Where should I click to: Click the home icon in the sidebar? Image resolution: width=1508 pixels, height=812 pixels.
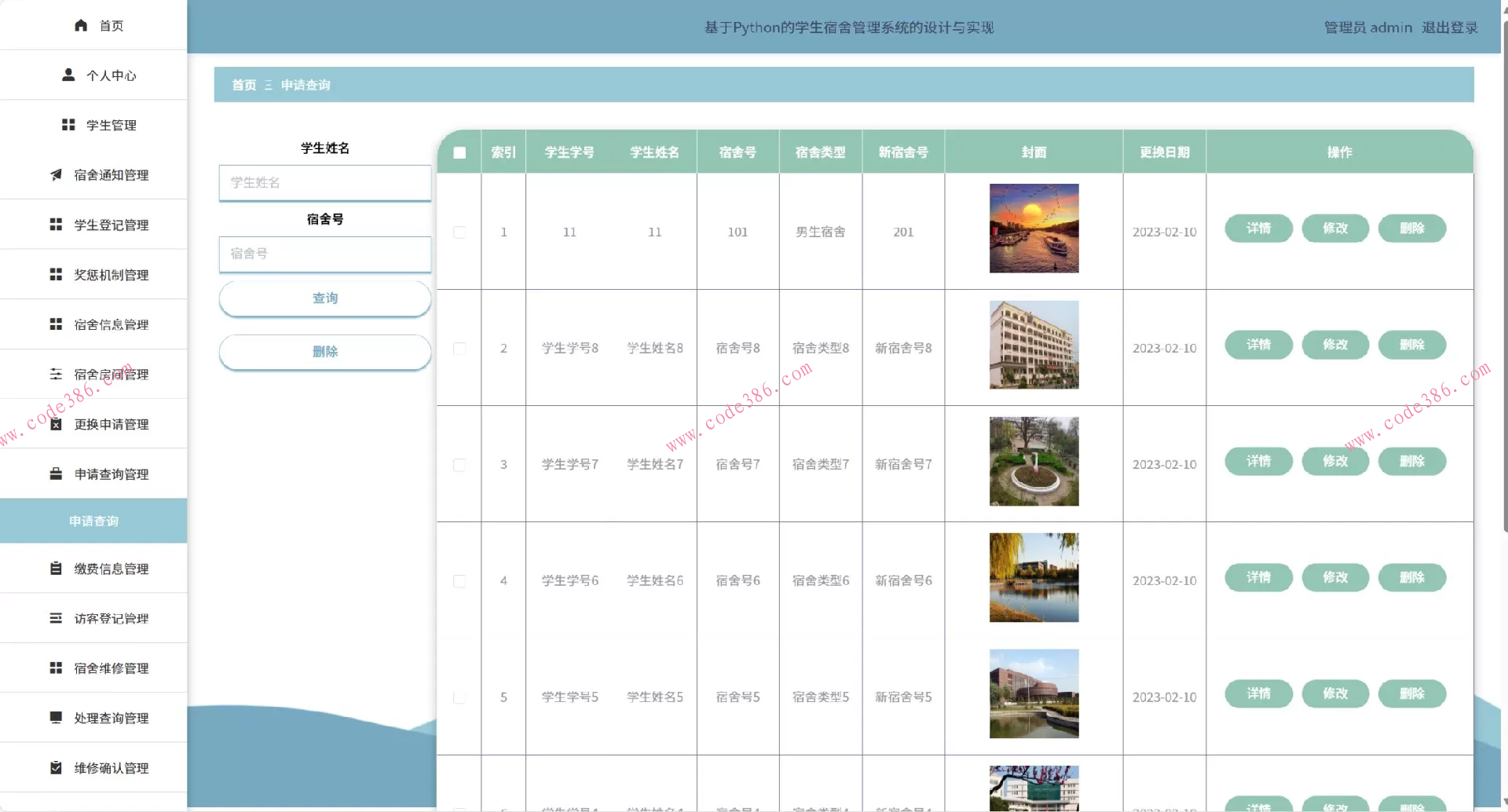point(81,25)
